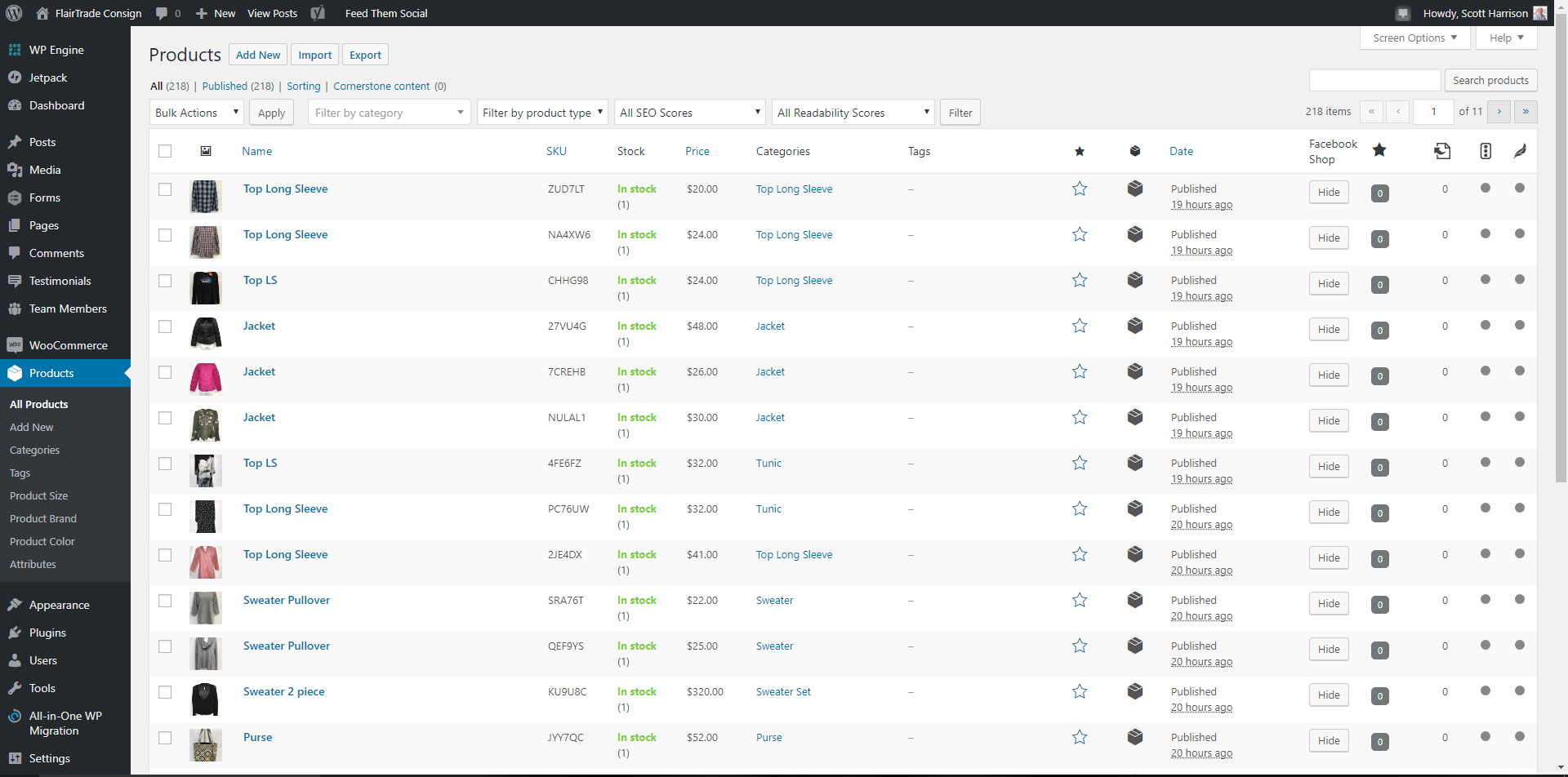
Task: Select all products with header checkbox
Action: 165,151
